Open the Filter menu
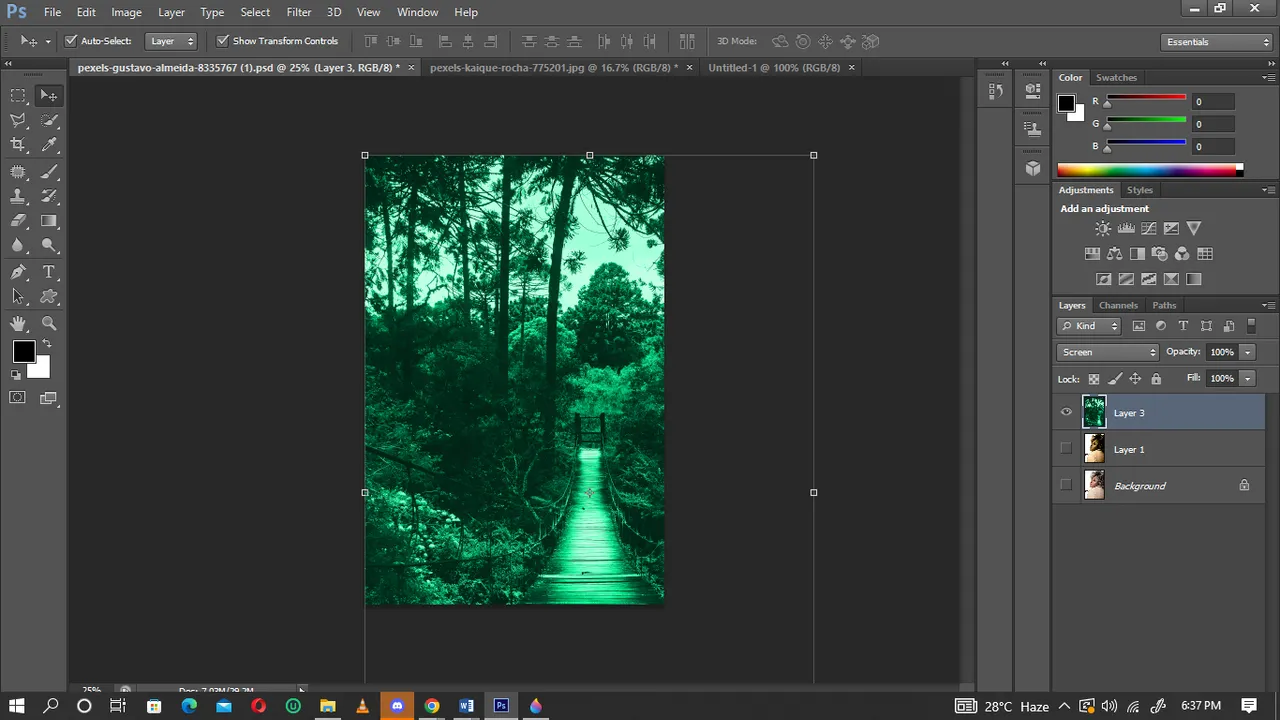Viewport: 1280px width, 720px height. 299,12
